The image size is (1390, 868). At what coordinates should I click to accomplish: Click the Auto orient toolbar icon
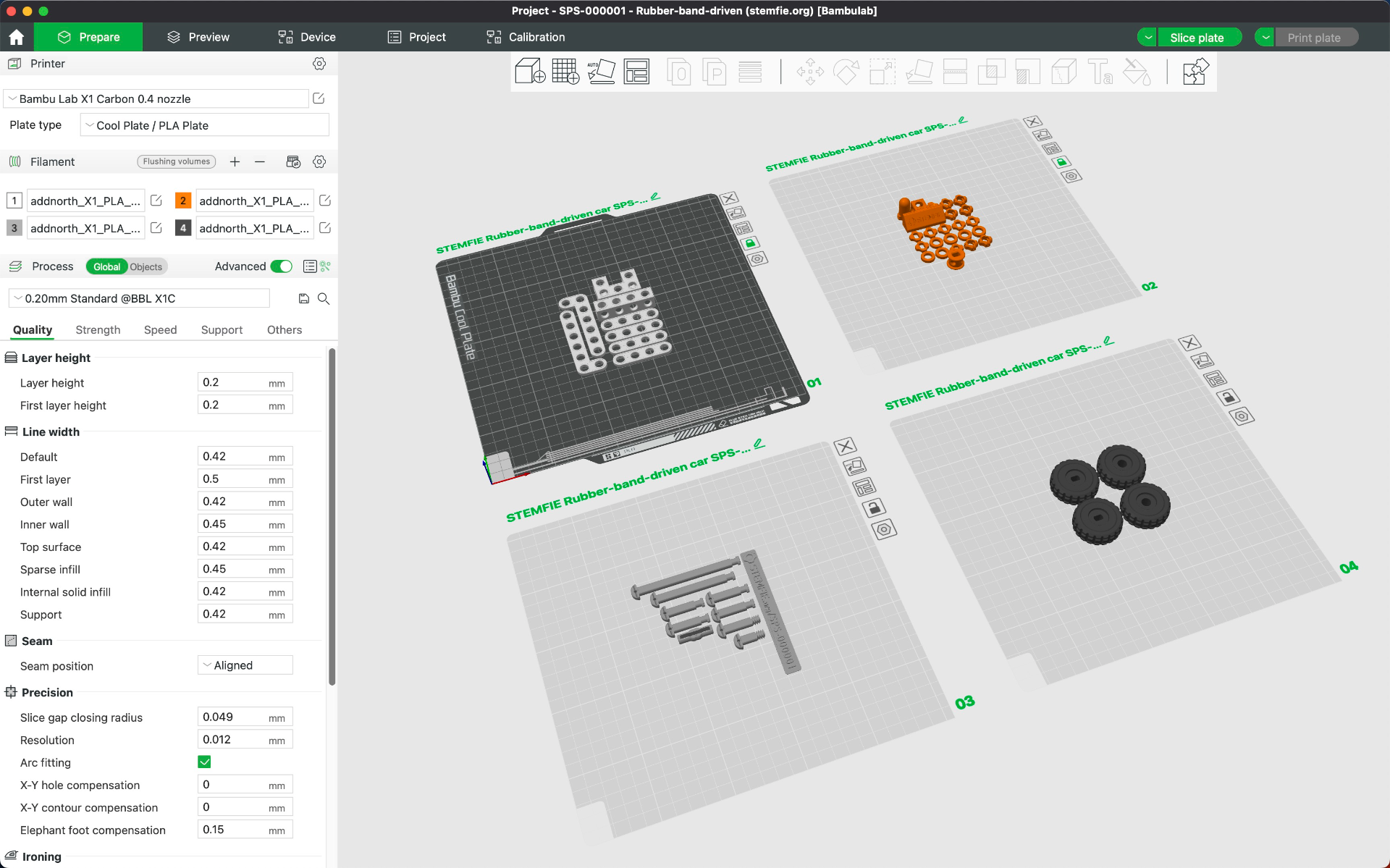click(601, 72)
